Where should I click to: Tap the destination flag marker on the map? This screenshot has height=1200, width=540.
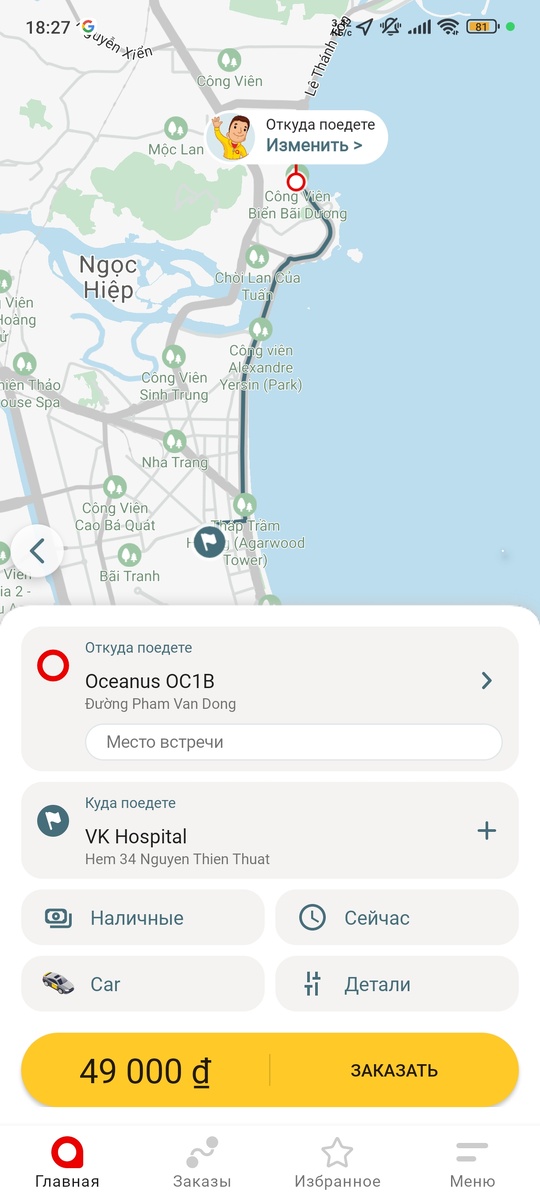tap(209, 543)
